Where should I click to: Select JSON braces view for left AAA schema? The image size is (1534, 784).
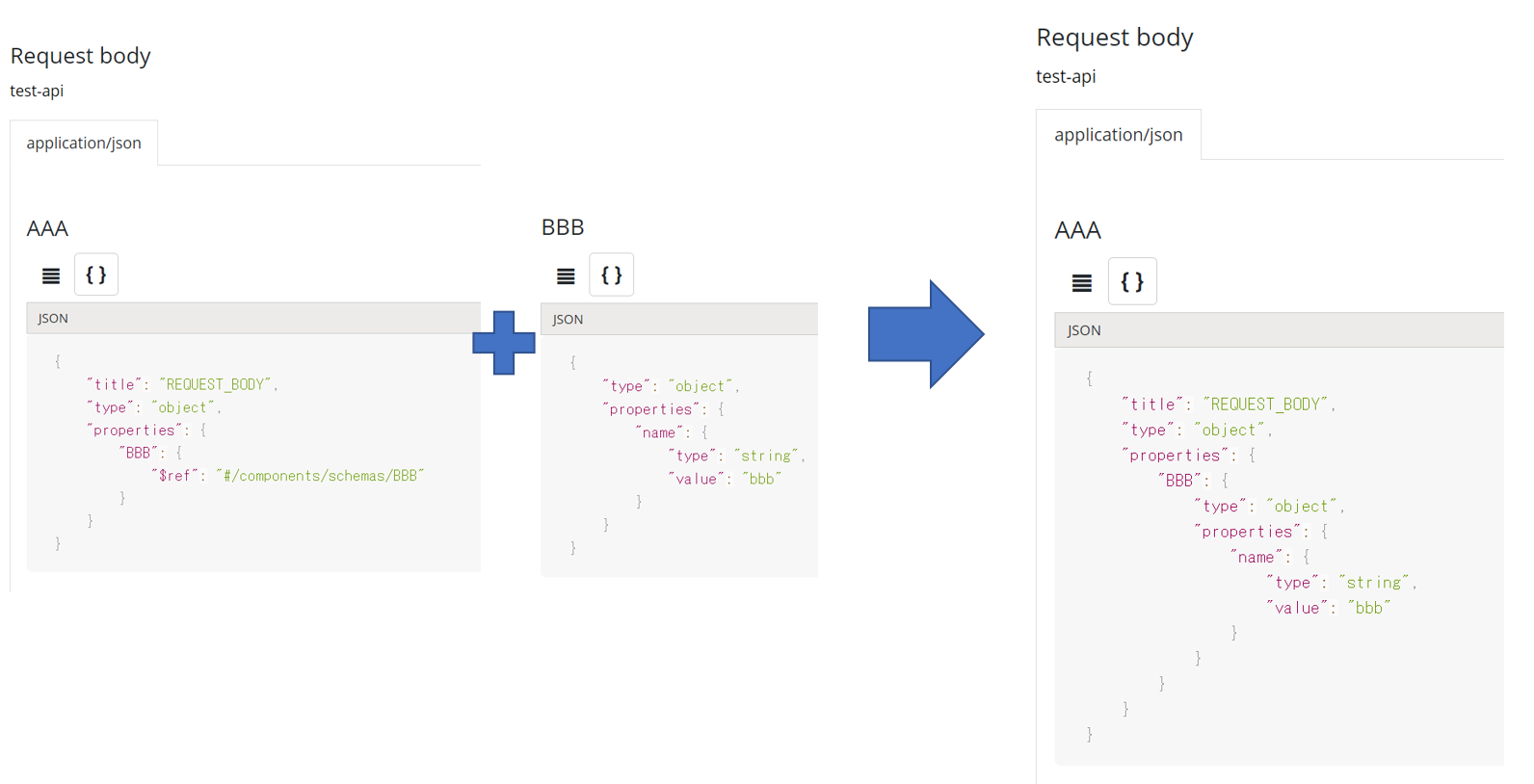pyautogui.click(x=96, y=275)
